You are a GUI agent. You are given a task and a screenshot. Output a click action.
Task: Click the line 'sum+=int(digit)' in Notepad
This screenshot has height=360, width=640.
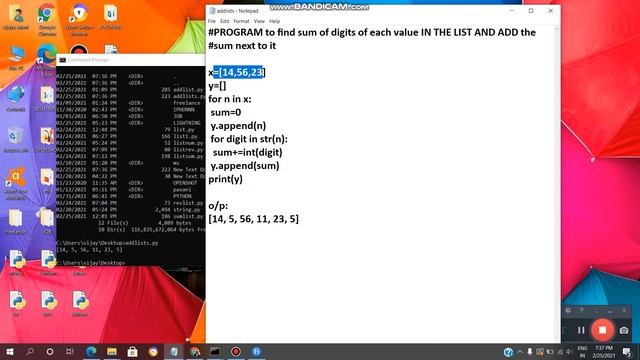coord(247,153)
